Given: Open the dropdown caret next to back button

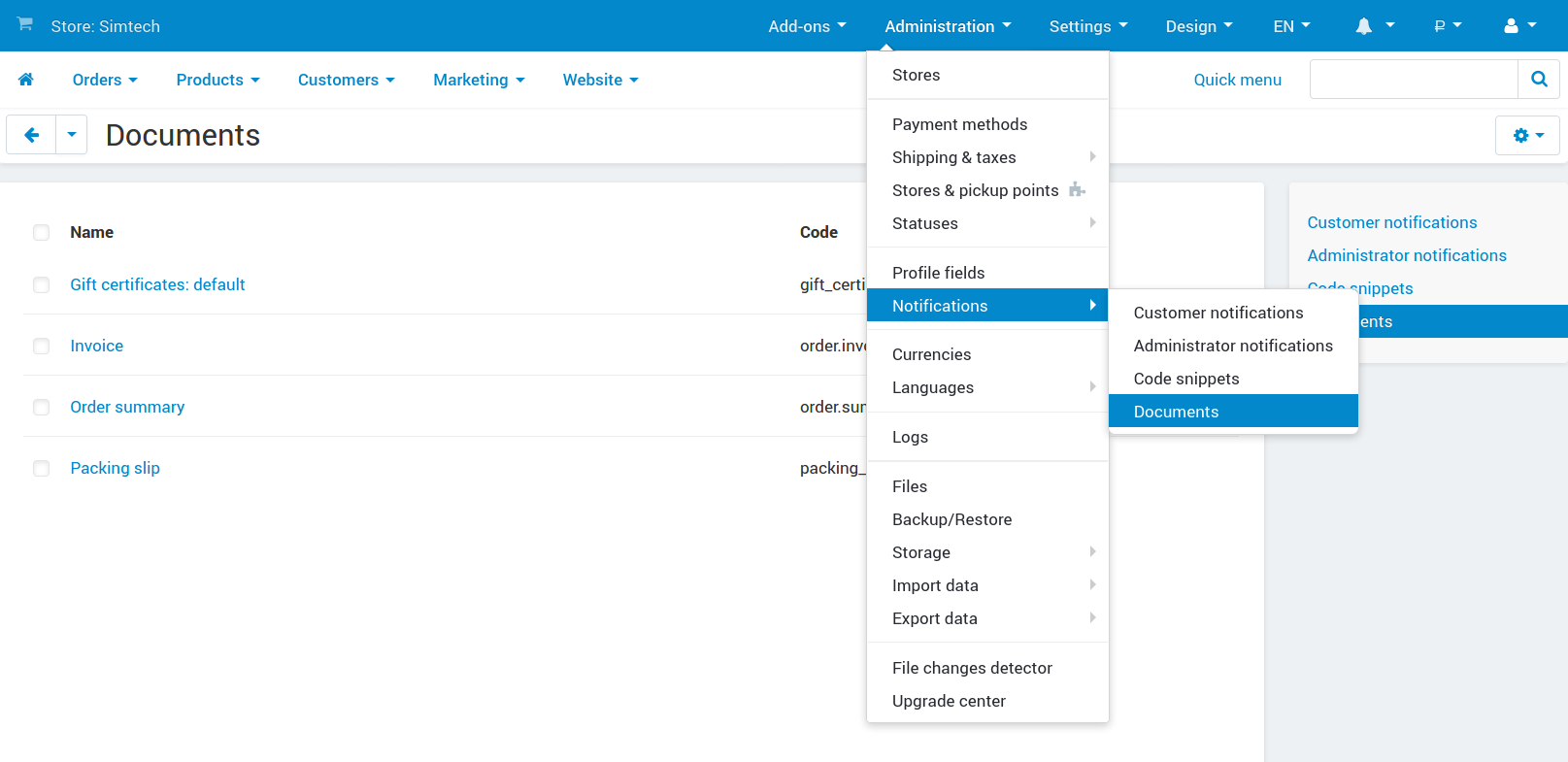Looking at the screenshot, I should pyautogui.click(x=72, y=135).
